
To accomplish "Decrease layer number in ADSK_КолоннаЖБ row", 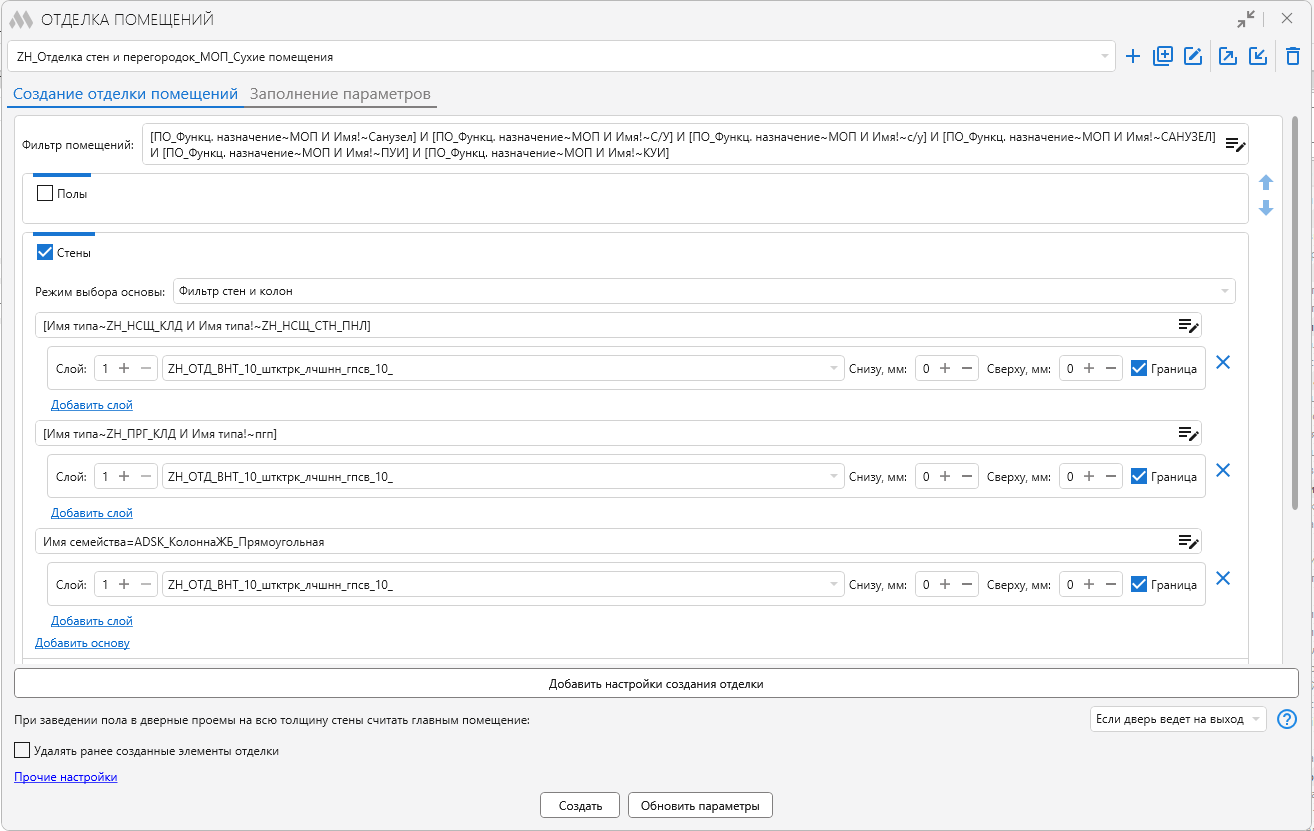I will click(x=146, y=584).
